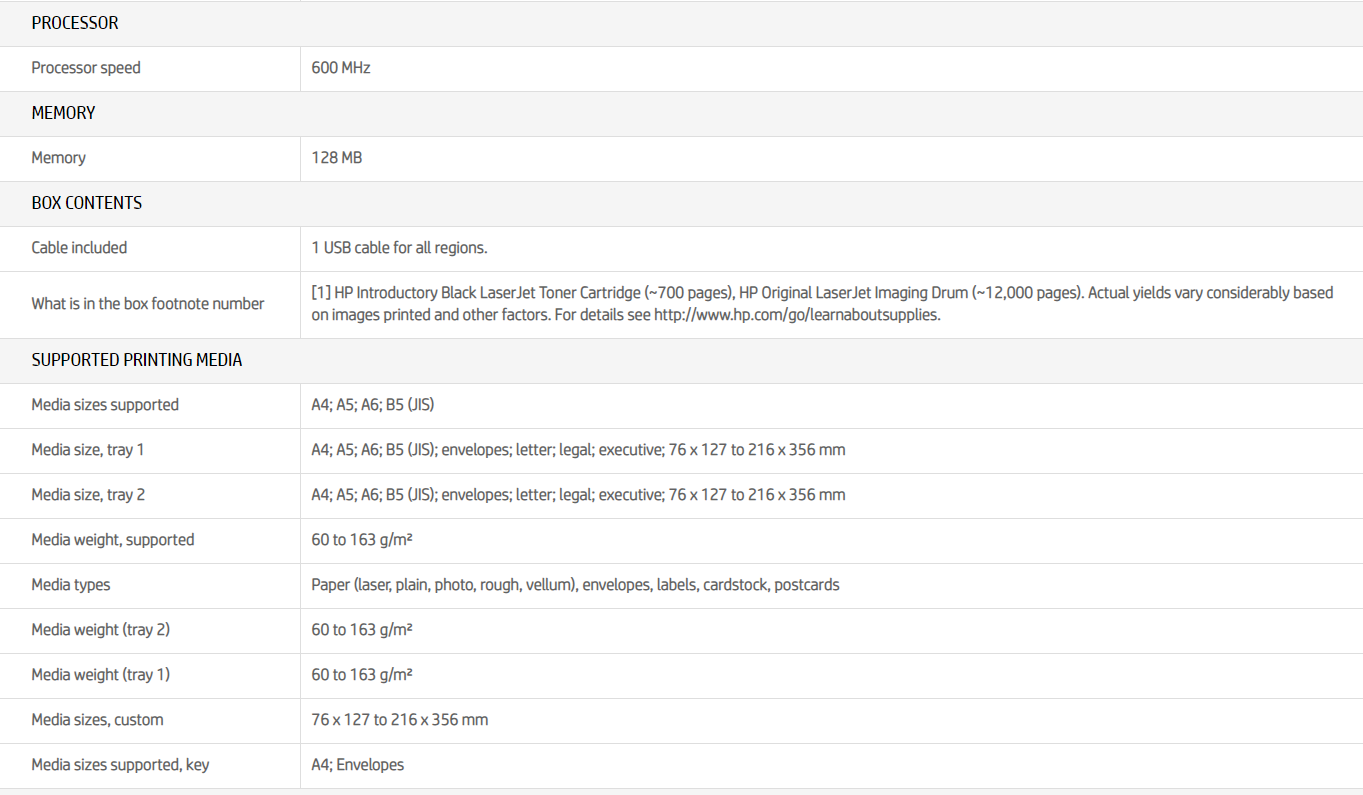Click the "Media size, tray 1" label
The height and width of the screenshot is (795, 1363).
88,450
